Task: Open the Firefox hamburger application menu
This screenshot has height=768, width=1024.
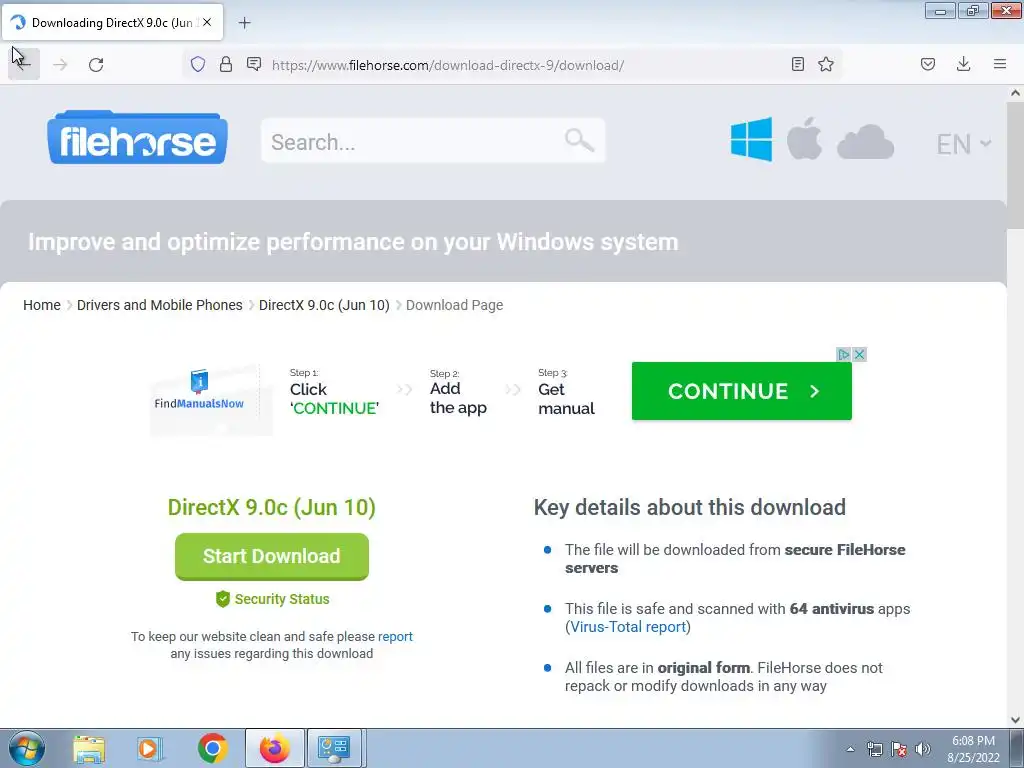Action: point(1000,64)
